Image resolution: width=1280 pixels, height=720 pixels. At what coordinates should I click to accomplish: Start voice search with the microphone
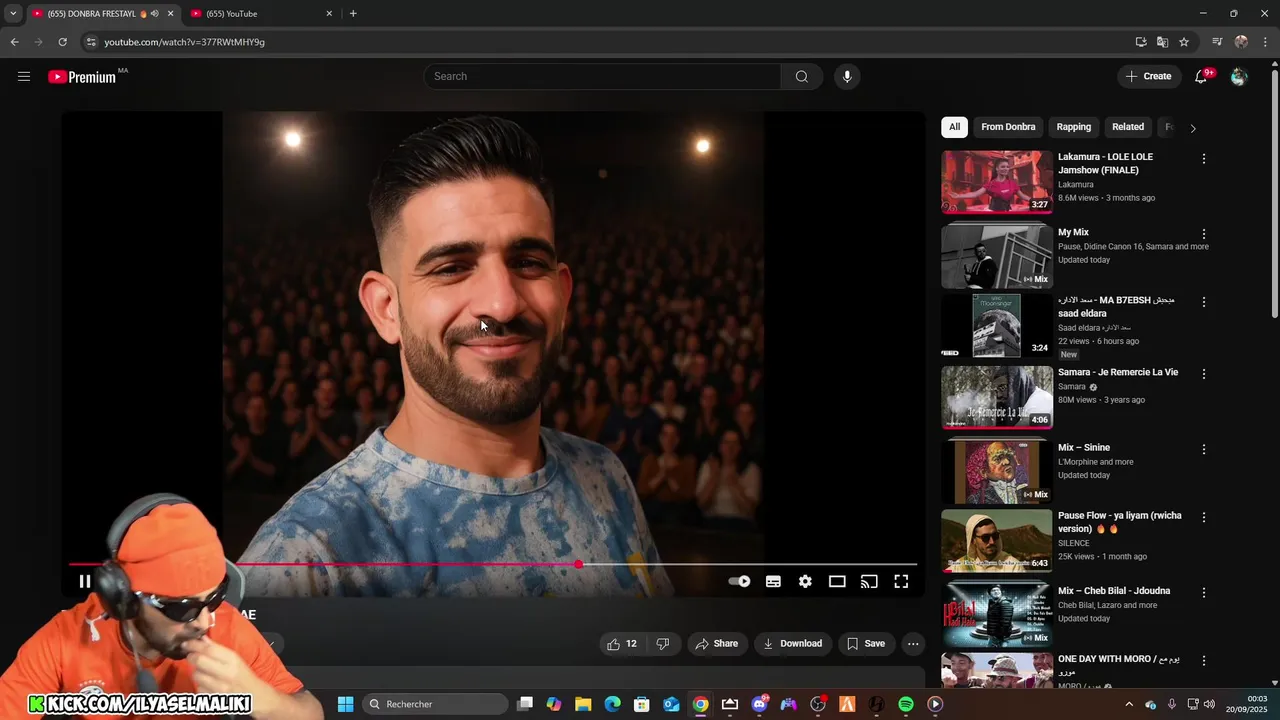click(x=847, y=77)
